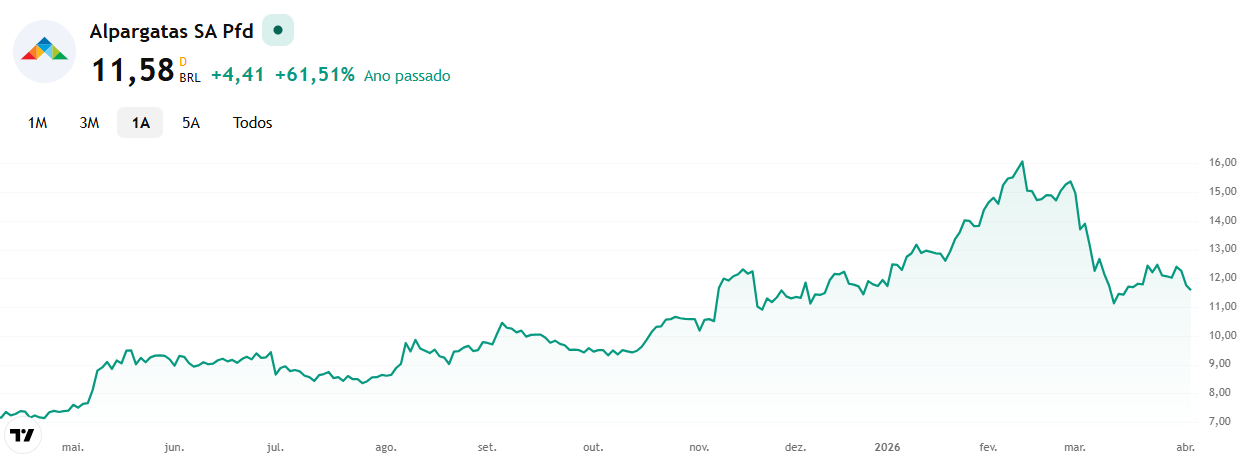Click the Ano passado label
This screenshot has width=1245, height=461.
pyautogui.click(x=407, y=76)
